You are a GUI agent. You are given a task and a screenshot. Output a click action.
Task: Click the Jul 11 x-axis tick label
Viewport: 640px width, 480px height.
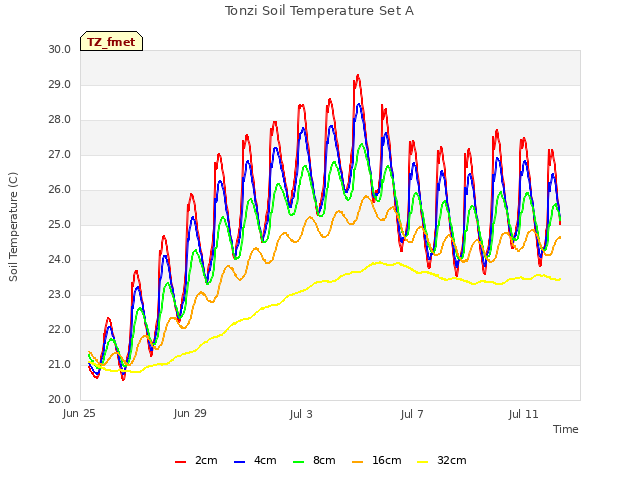tap(523, 413)
